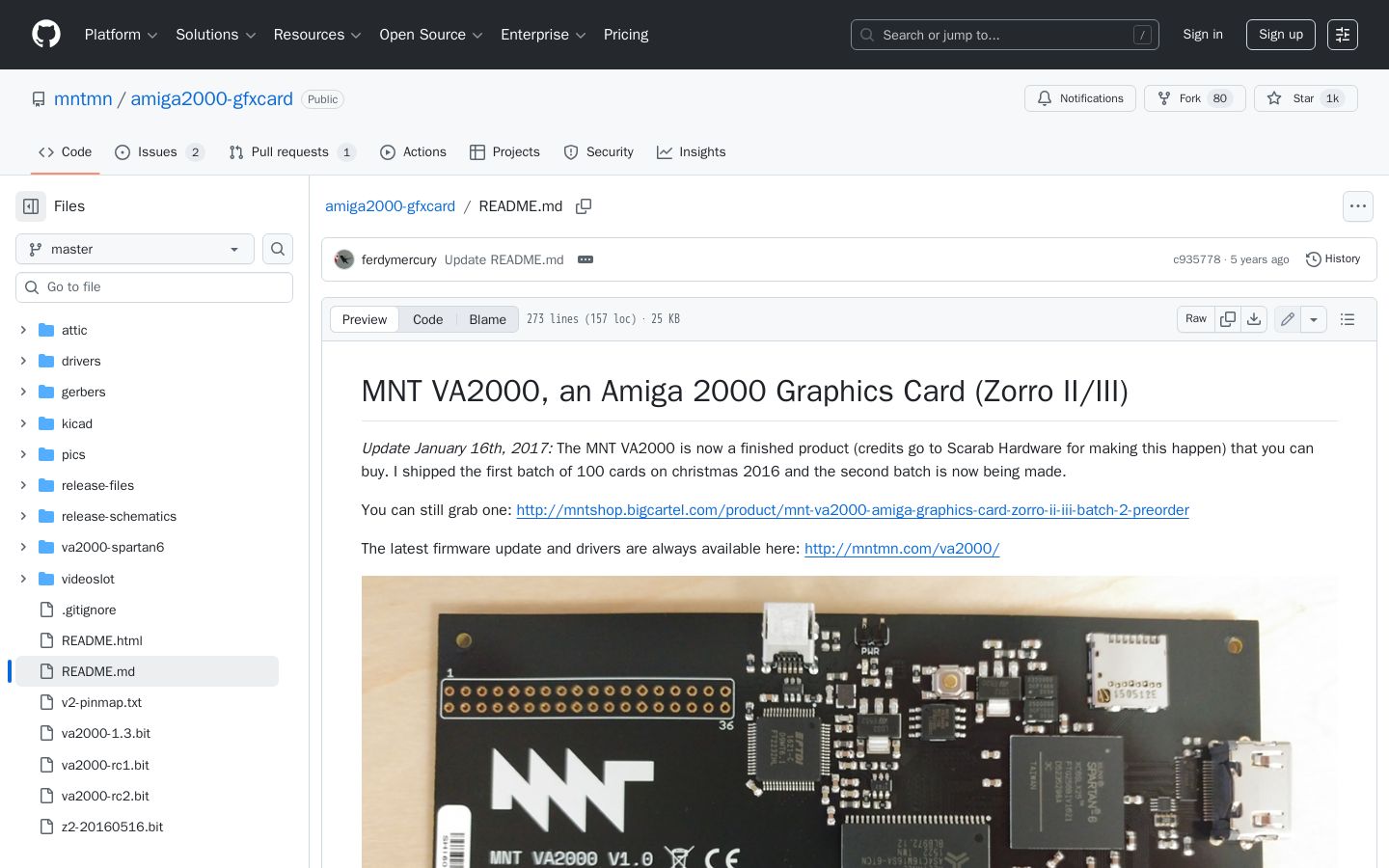Go to the Pricing page
Viewport: 1389px width, 868px height.
click(626, 35)
